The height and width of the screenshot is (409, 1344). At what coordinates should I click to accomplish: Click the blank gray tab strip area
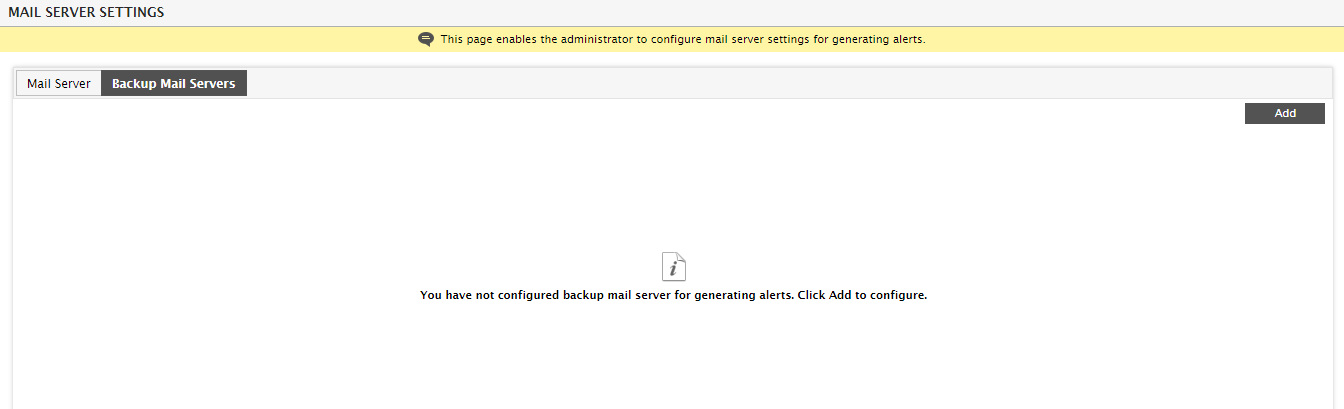coord(788,84)
